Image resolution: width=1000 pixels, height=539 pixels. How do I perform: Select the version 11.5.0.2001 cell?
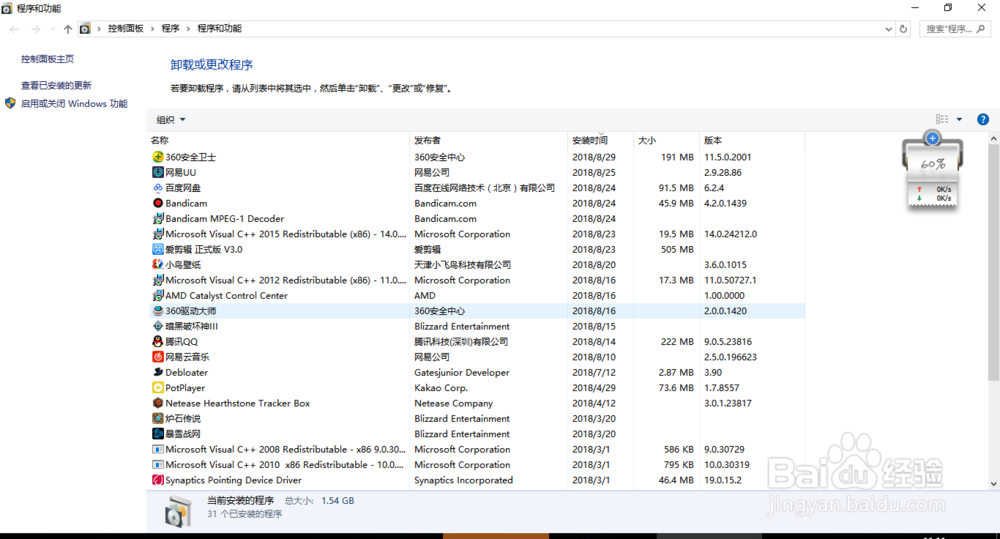728,157
